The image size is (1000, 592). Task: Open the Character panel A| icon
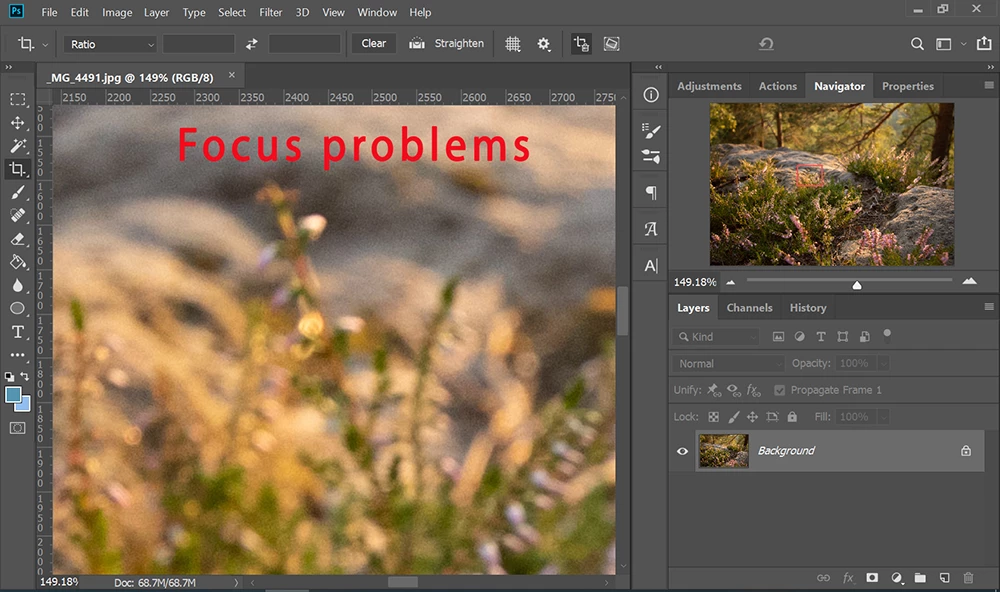tap(651, 265)
